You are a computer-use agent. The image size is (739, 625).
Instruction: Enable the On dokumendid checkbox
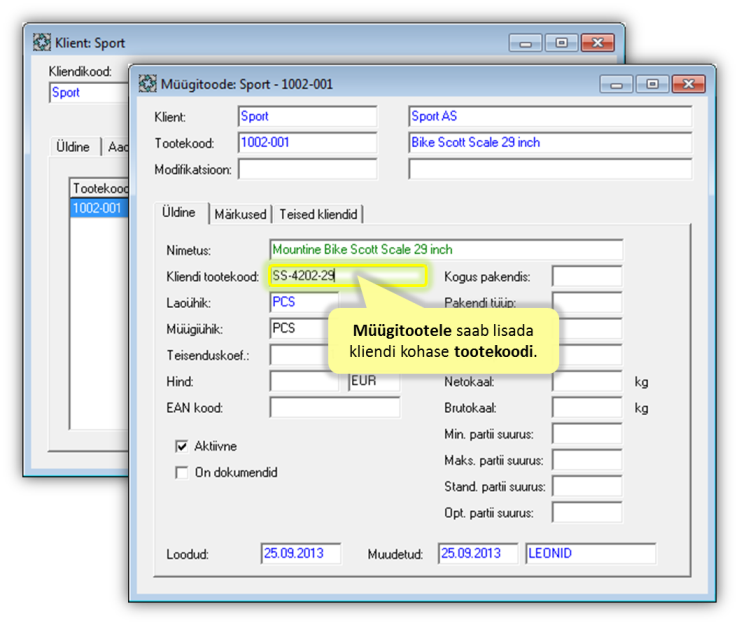(x=181, y=472)
